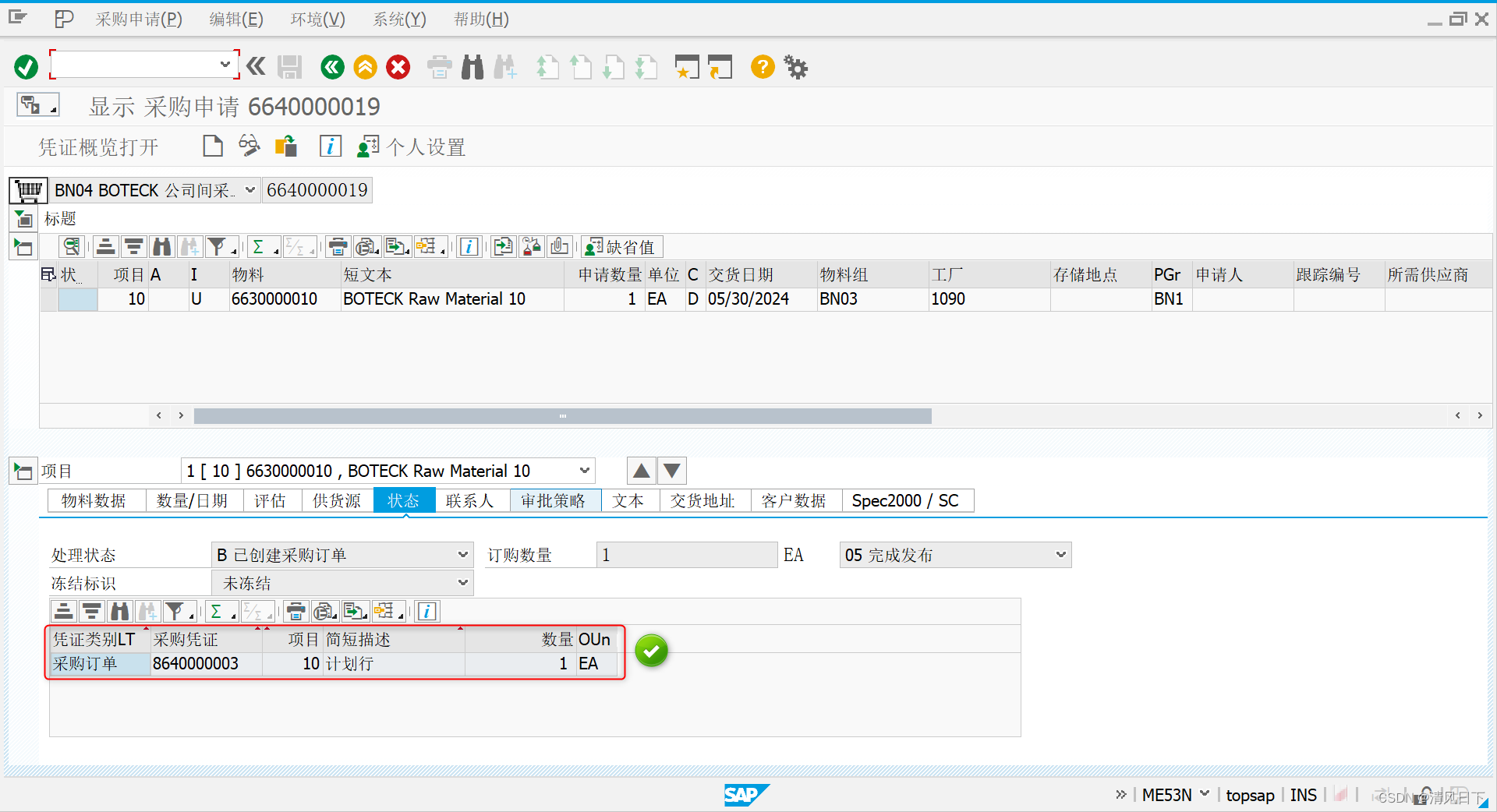Open new GUI window icon
This screenshot has height=812, width=1497.
[x=686, y=67]
